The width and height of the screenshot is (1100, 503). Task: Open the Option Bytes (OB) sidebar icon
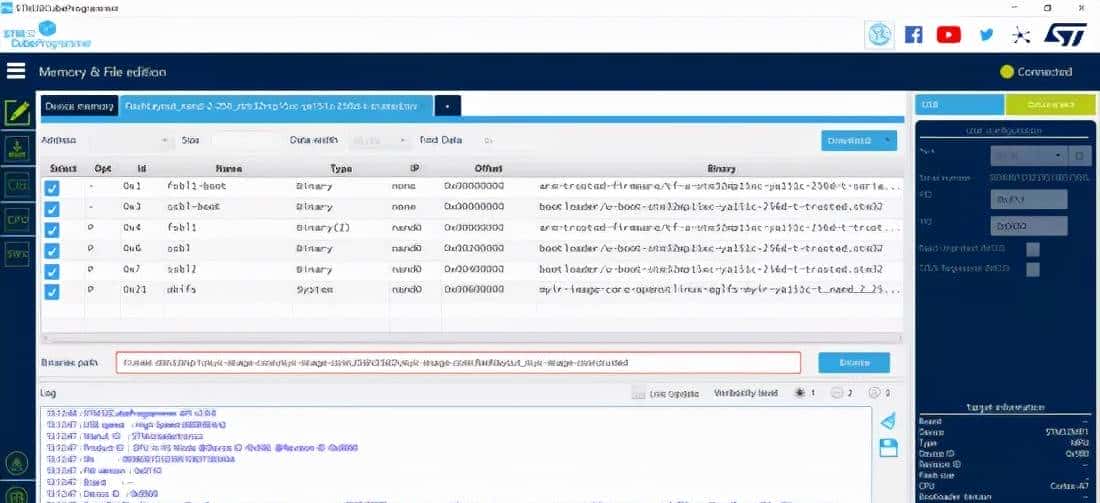pyautogui.click(x=17, y=185)
